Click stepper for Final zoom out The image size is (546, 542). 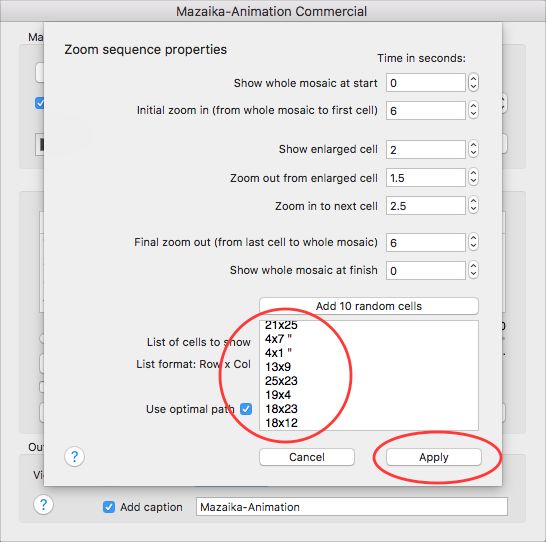tap(473, 242)
